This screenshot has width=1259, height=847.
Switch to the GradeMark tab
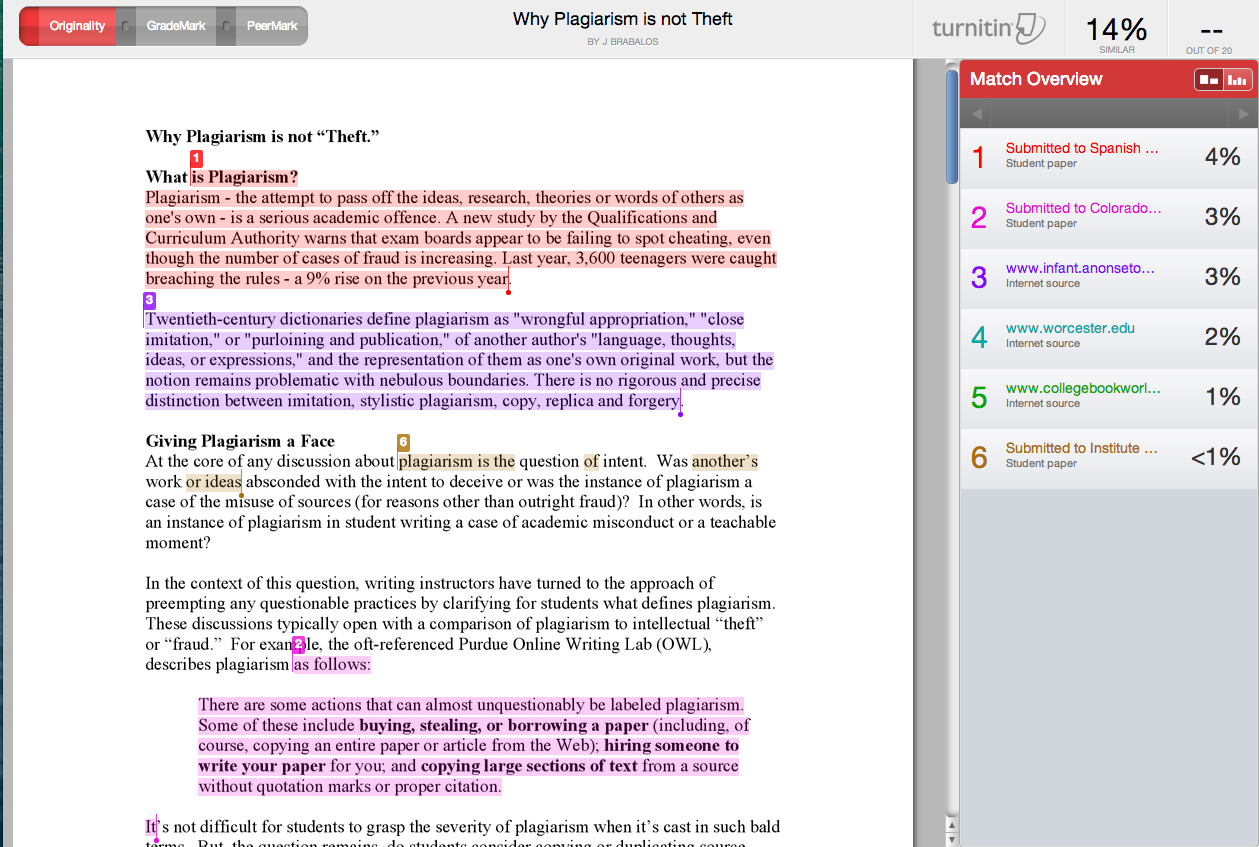176,26
